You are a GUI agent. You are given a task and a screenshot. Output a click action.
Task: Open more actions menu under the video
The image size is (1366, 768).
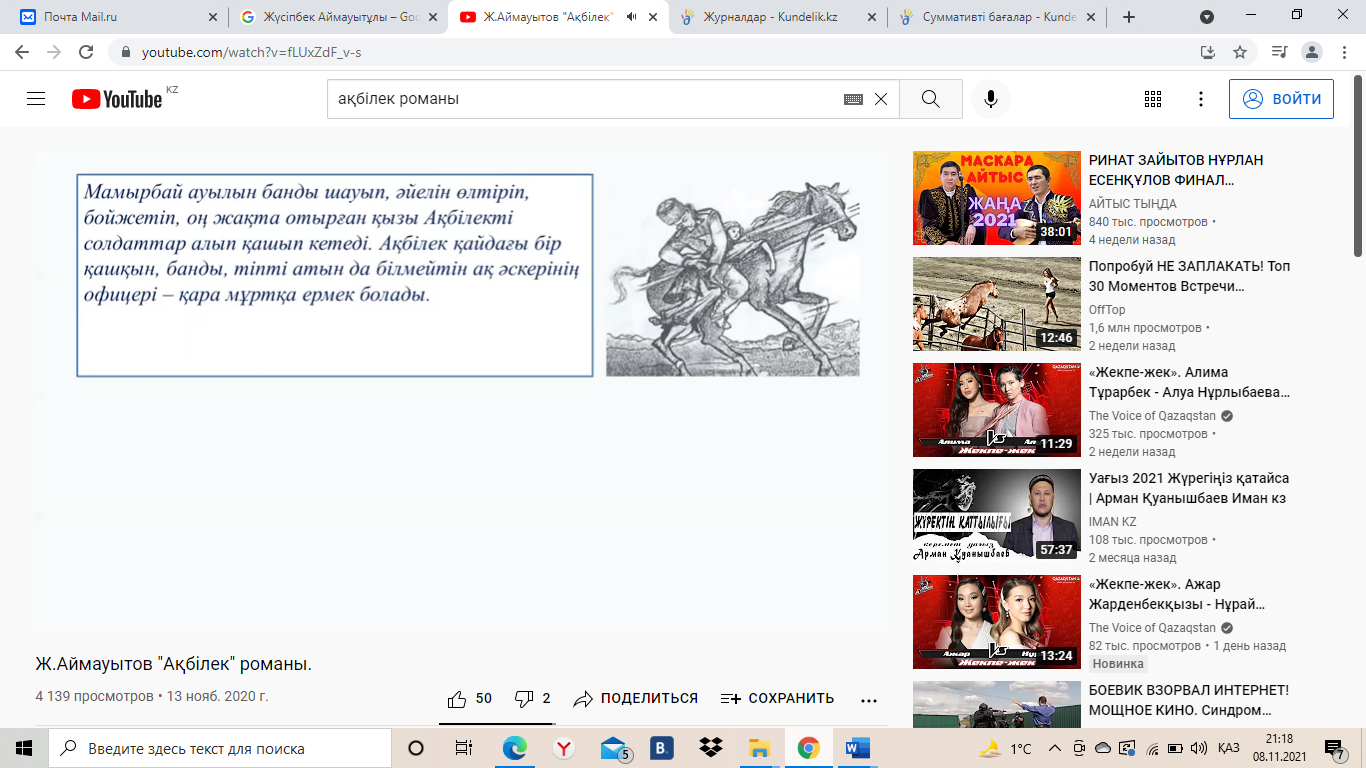tap(869, 699)
